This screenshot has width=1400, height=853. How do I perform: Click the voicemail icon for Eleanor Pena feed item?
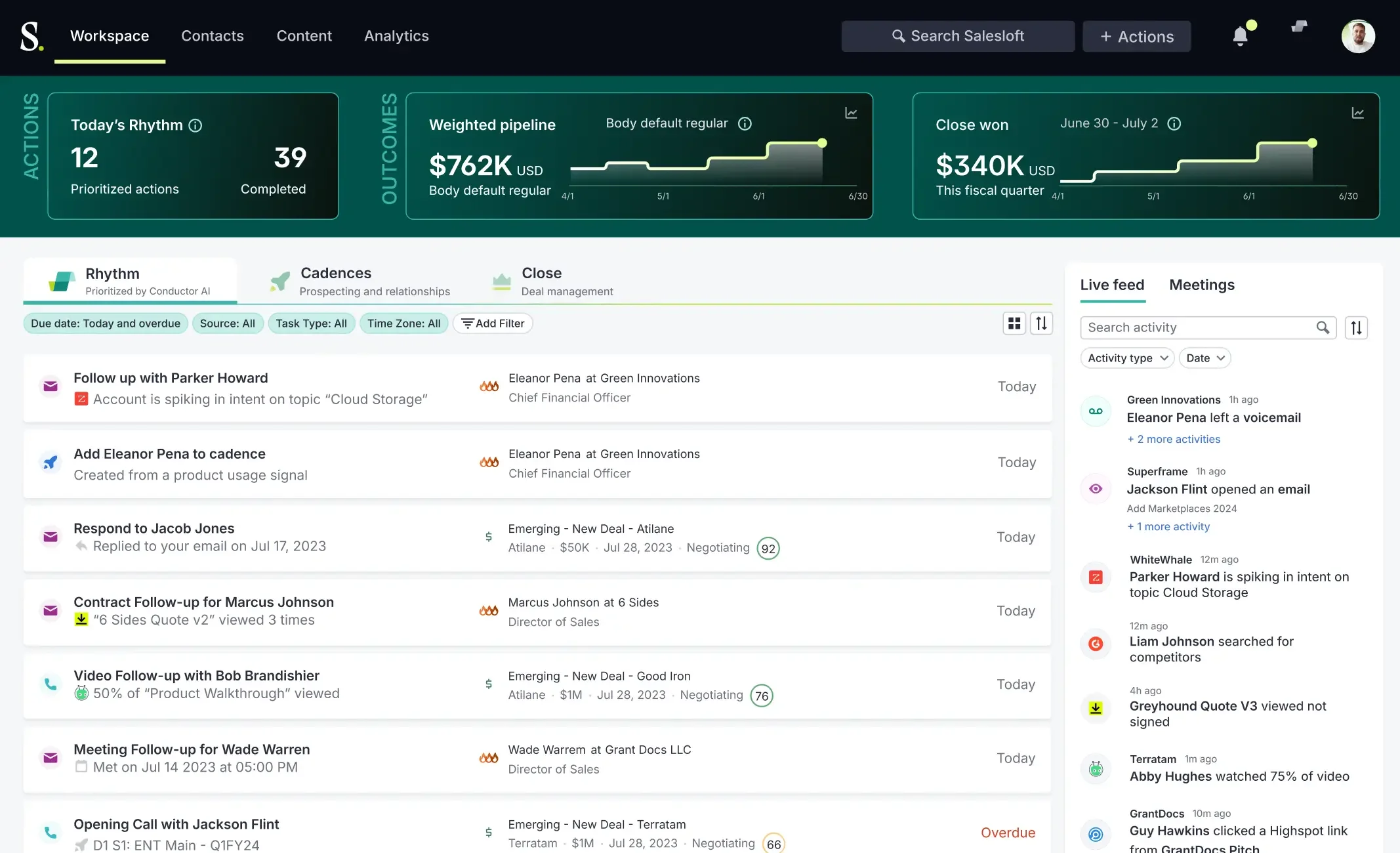click(1096, 411)
